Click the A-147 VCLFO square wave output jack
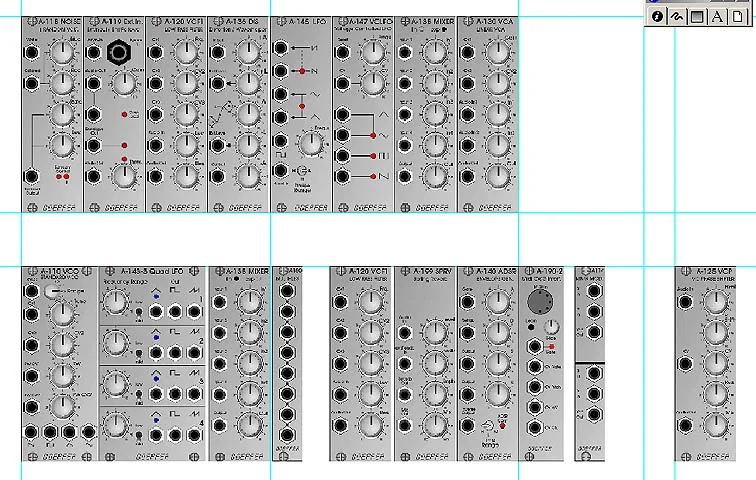 342,156
